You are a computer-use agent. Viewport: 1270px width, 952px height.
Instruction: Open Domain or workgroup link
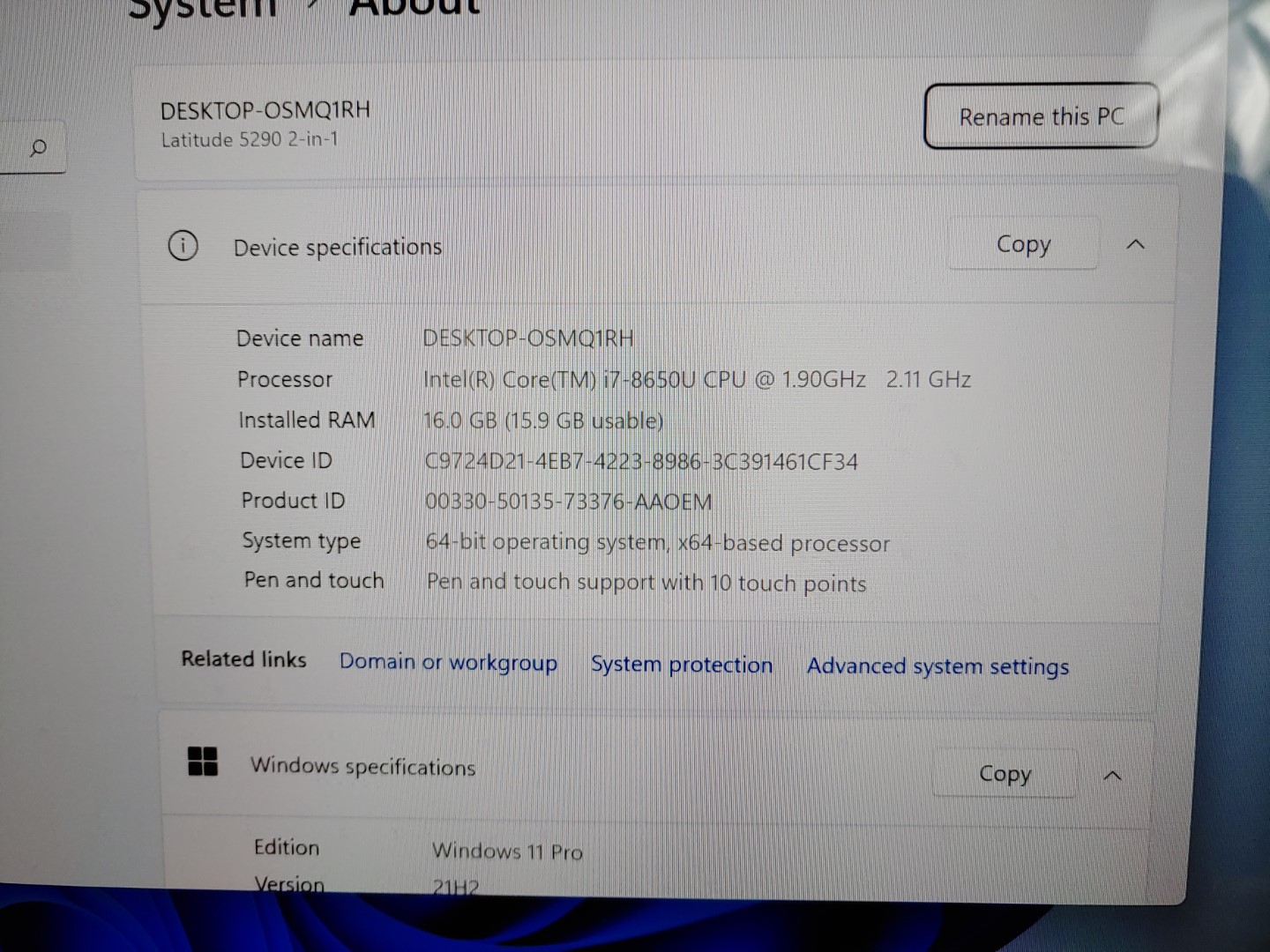tap(448, 662)
